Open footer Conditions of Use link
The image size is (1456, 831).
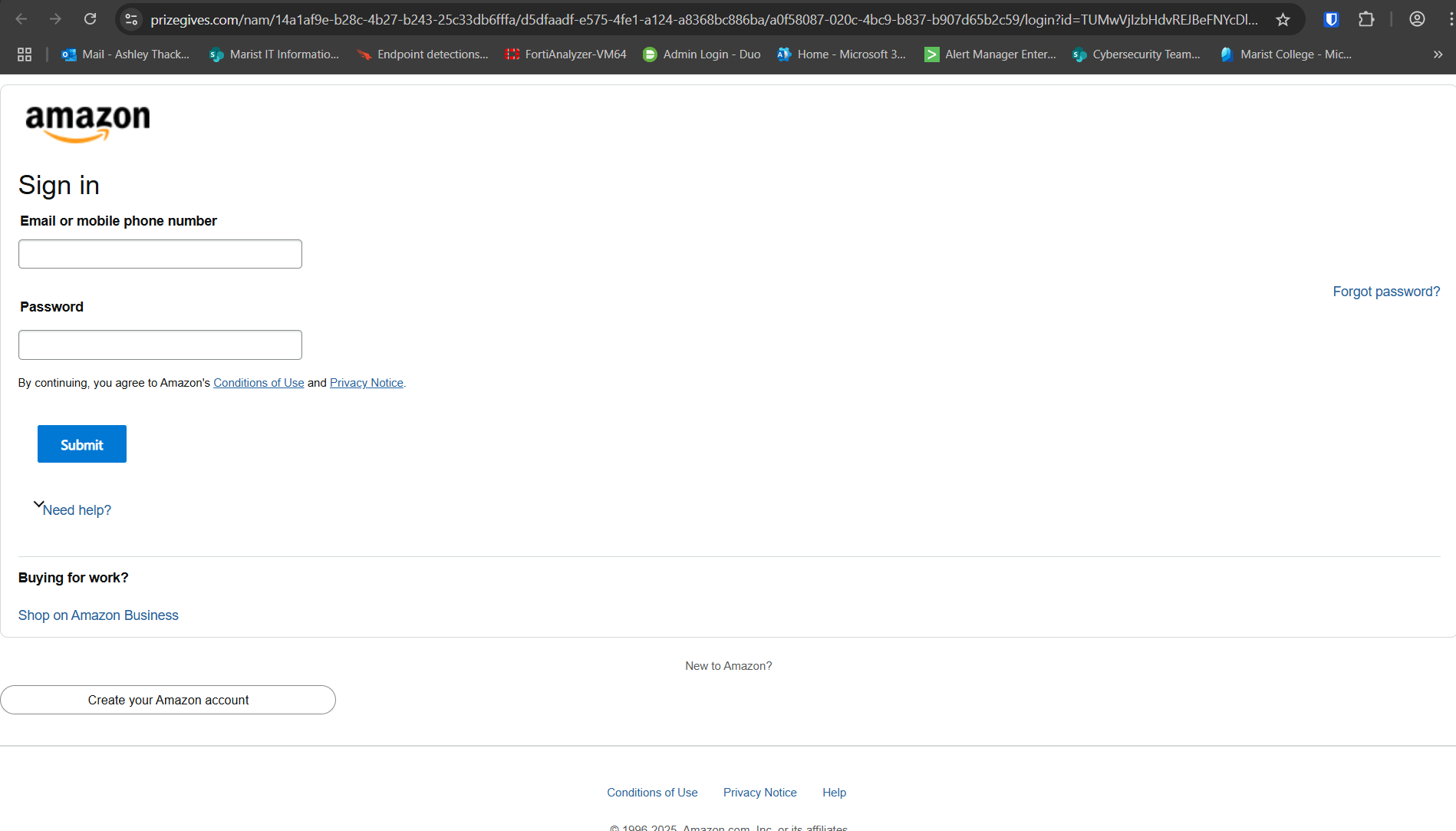coord(652,793)
